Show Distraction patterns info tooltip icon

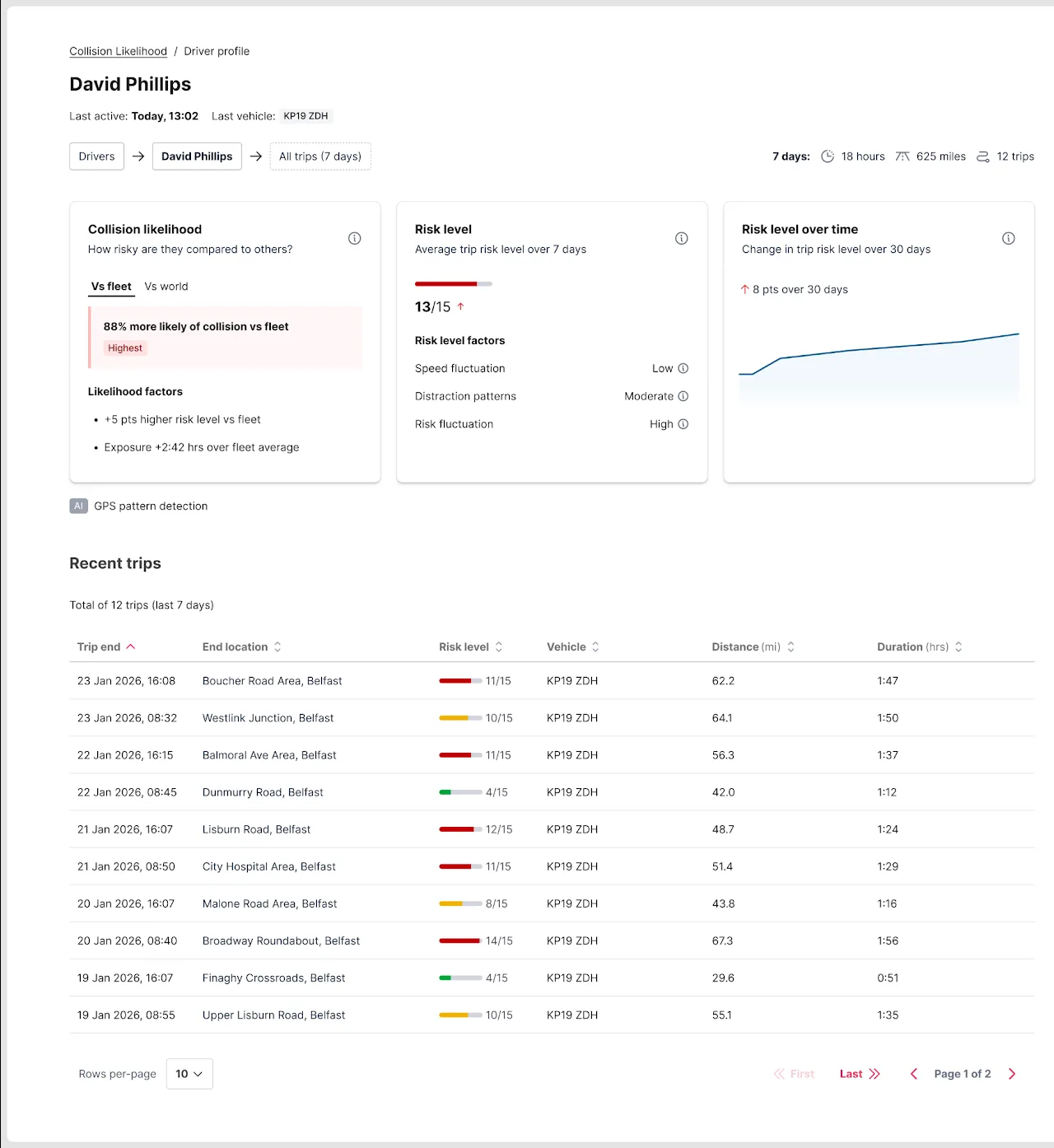click(x=683, y=396)
